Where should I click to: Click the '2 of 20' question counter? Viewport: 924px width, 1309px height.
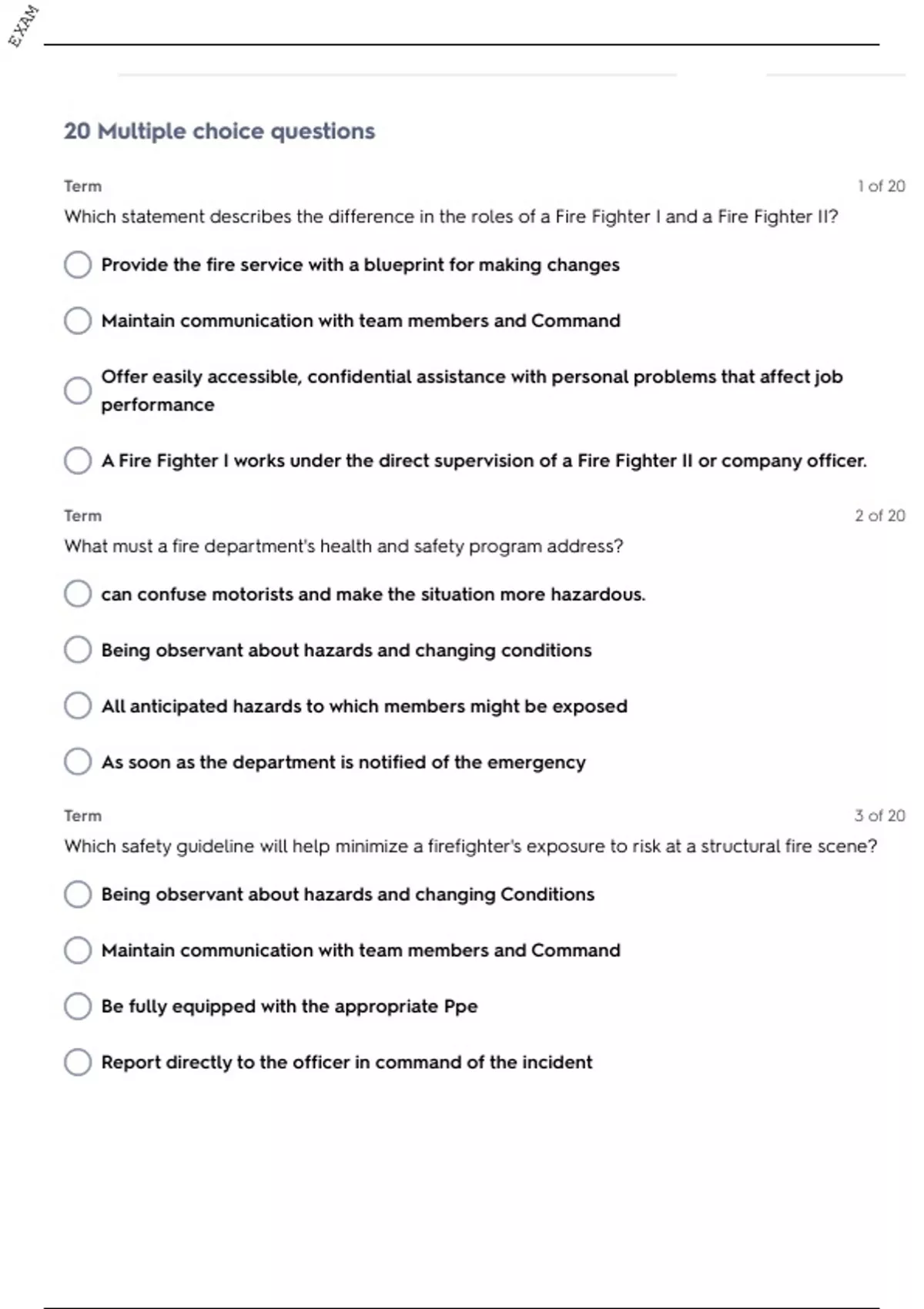879,516
